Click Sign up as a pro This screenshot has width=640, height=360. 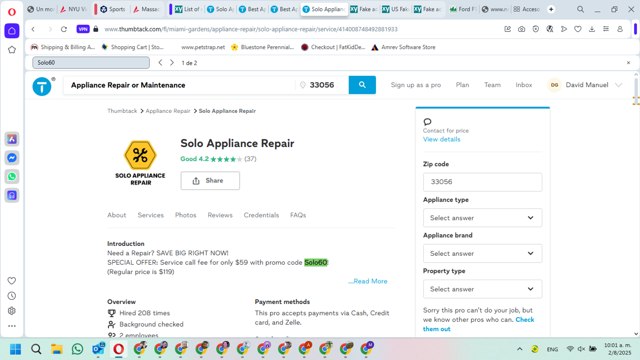pos(416,85)
